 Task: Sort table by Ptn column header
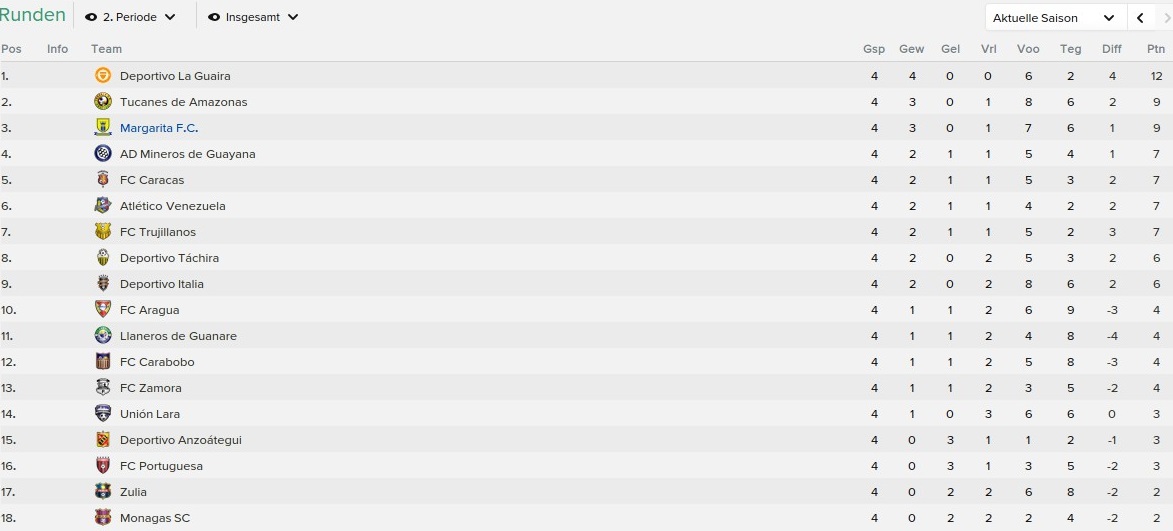(x=1156, y=49)
